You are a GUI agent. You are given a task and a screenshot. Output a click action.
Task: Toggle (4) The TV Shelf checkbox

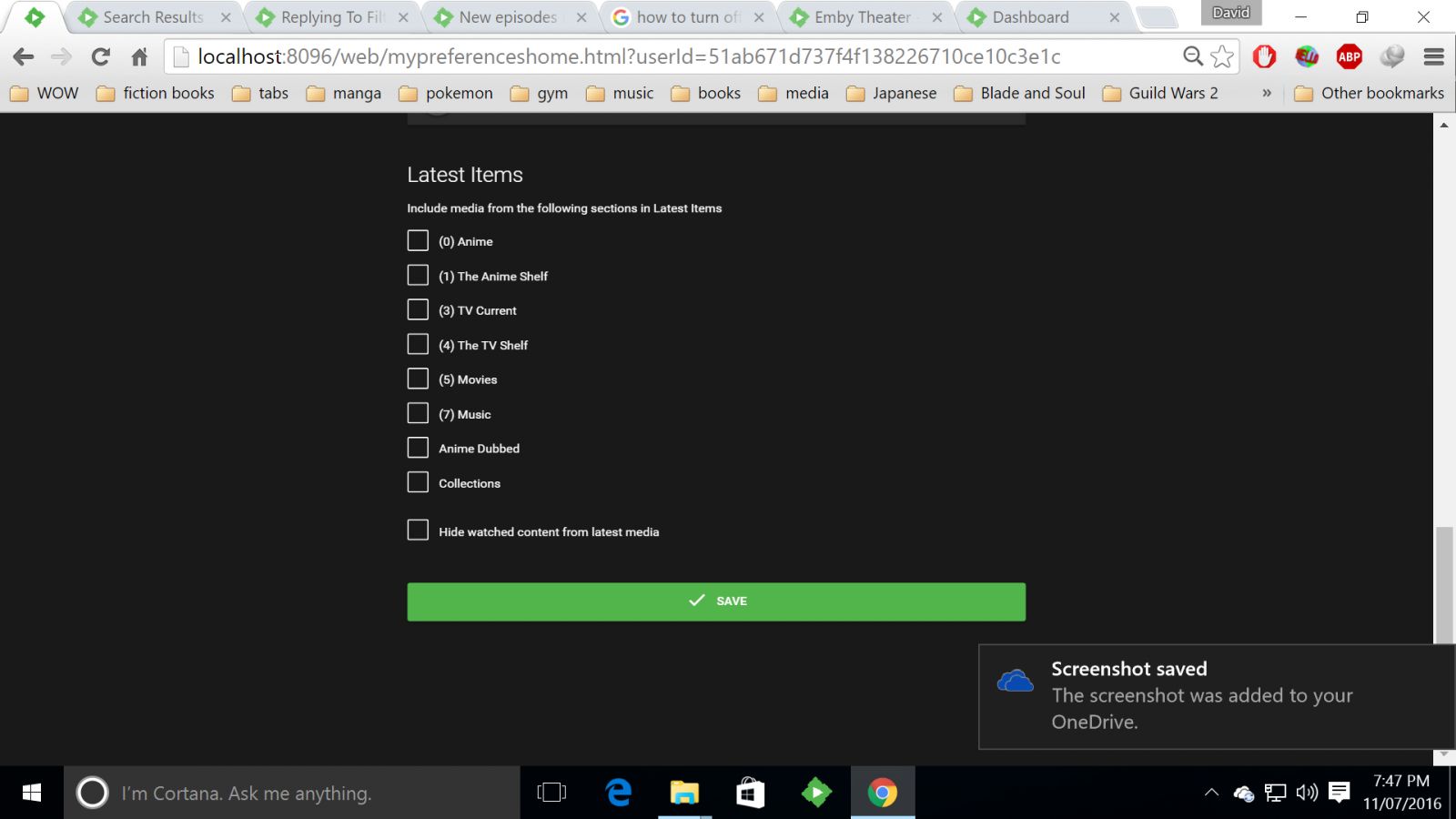pyautogui.click(x=418, y=344)
